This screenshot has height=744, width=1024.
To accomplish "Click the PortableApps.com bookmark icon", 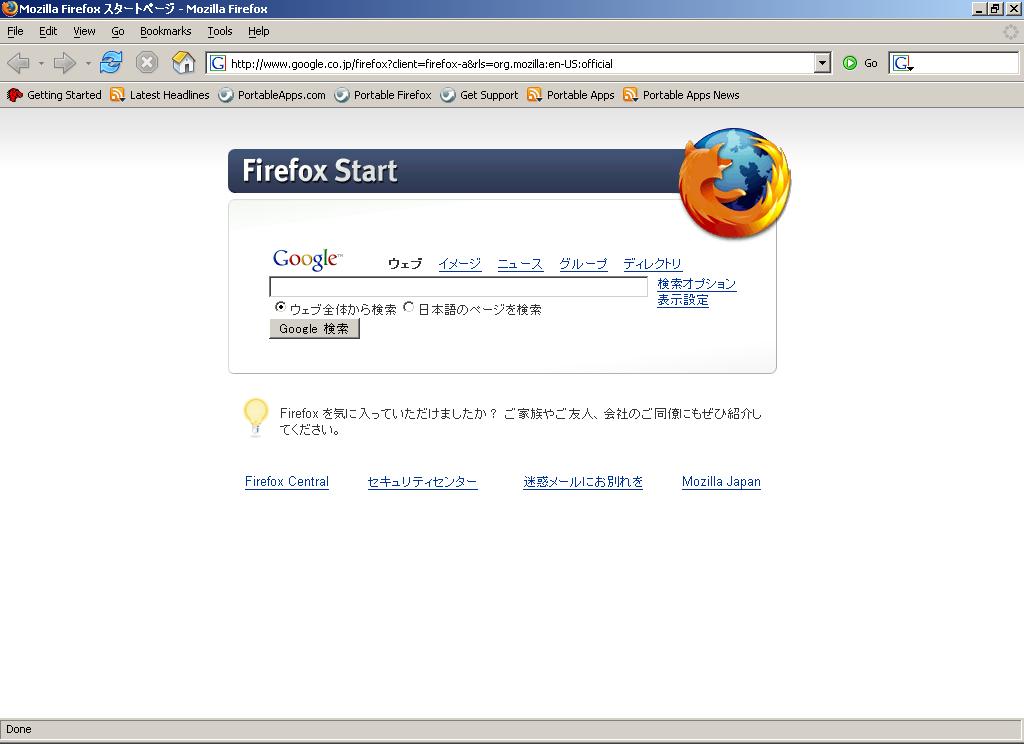I will click(226, 95).
